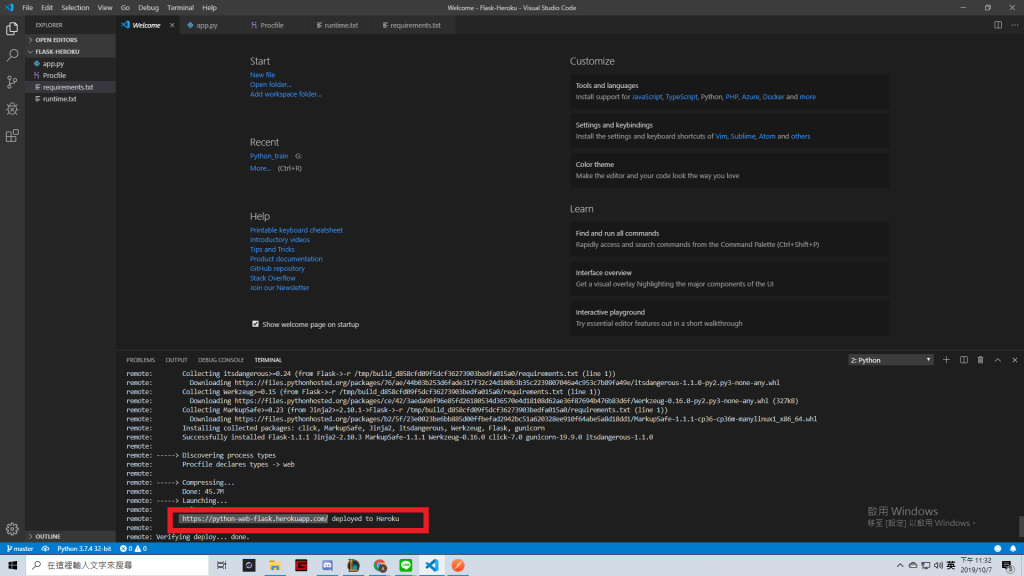
Task: Open the editor More Actions ellipsis
Action: 1014,25
